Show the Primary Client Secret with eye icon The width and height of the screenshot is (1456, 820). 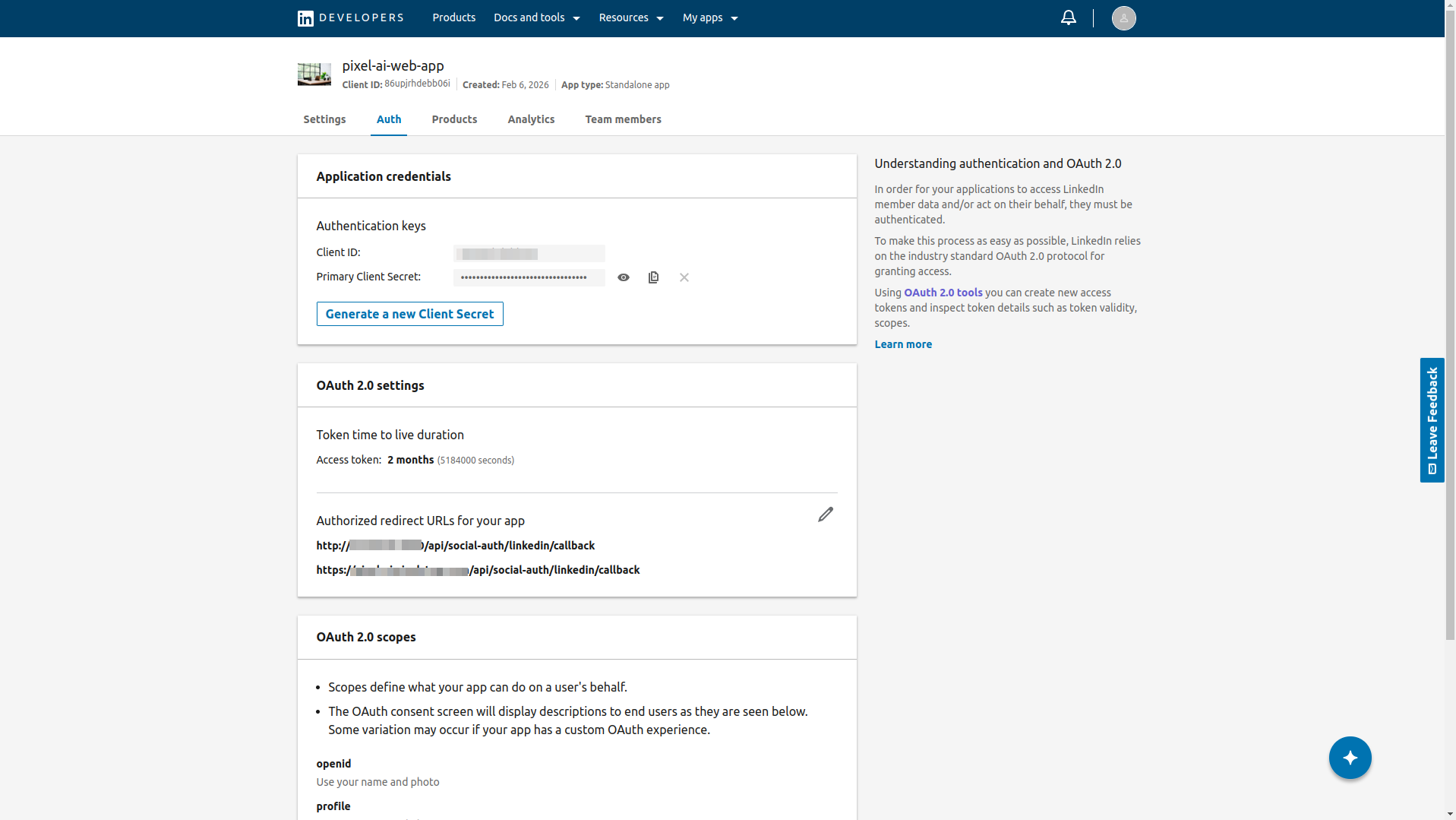pyautogui.click(x=624, y=277)
